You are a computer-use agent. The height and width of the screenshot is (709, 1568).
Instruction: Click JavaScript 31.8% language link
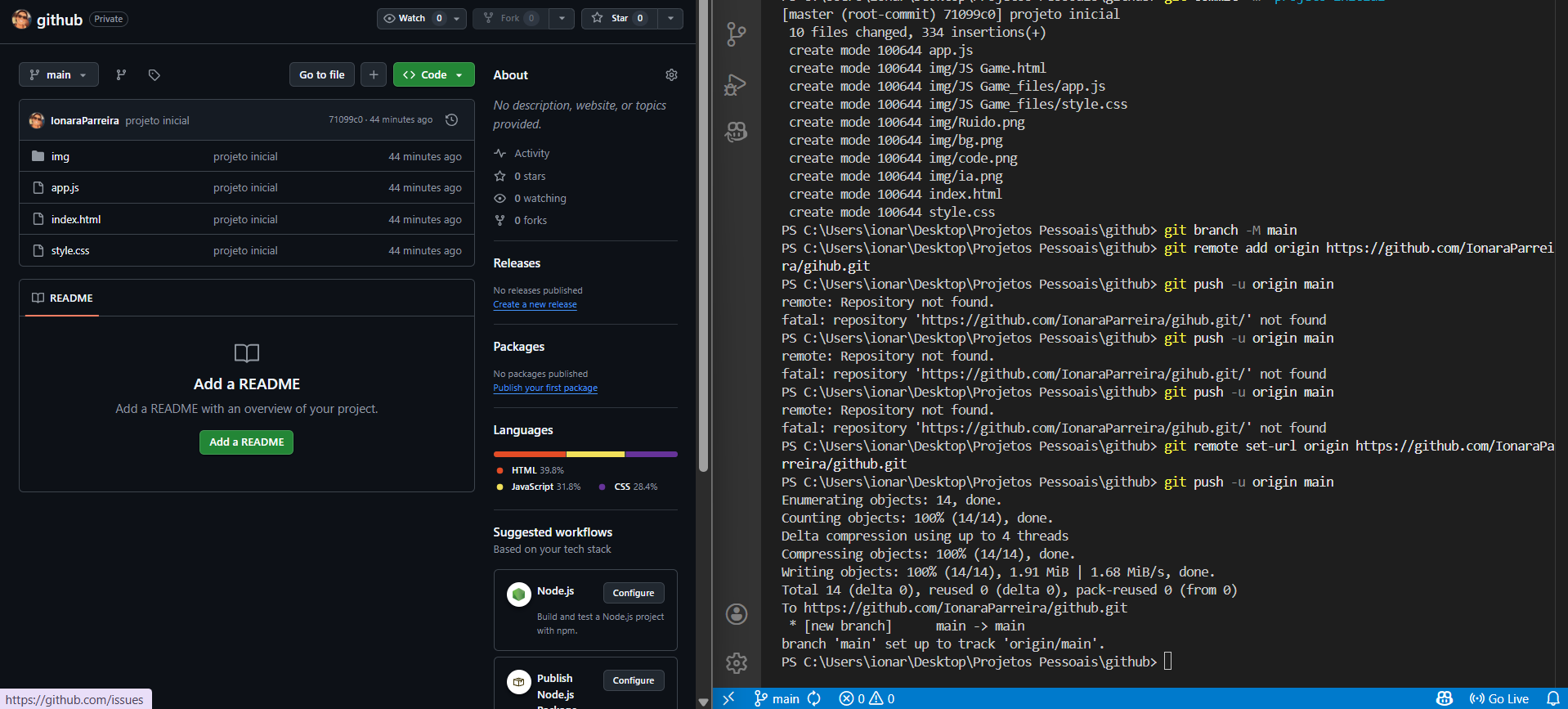tap(538, 487)
